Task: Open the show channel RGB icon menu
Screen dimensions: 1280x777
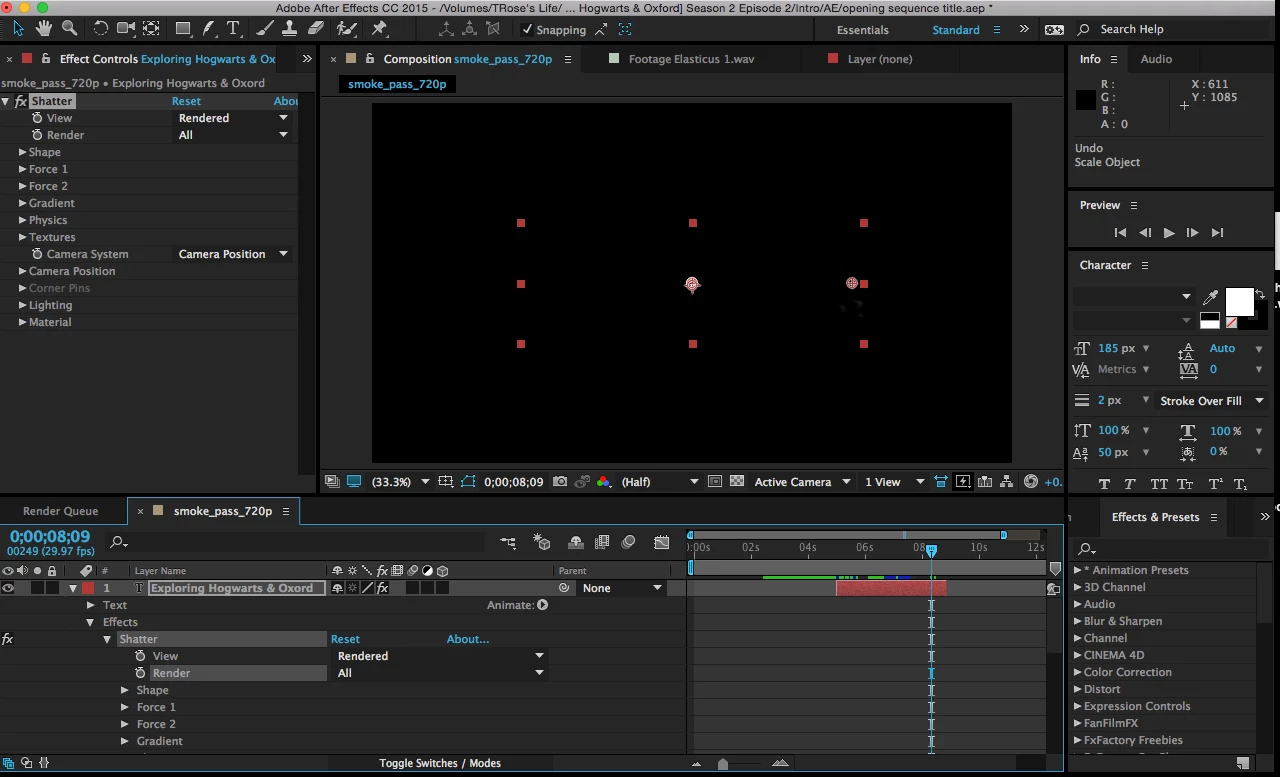Action: coord(603,482)
